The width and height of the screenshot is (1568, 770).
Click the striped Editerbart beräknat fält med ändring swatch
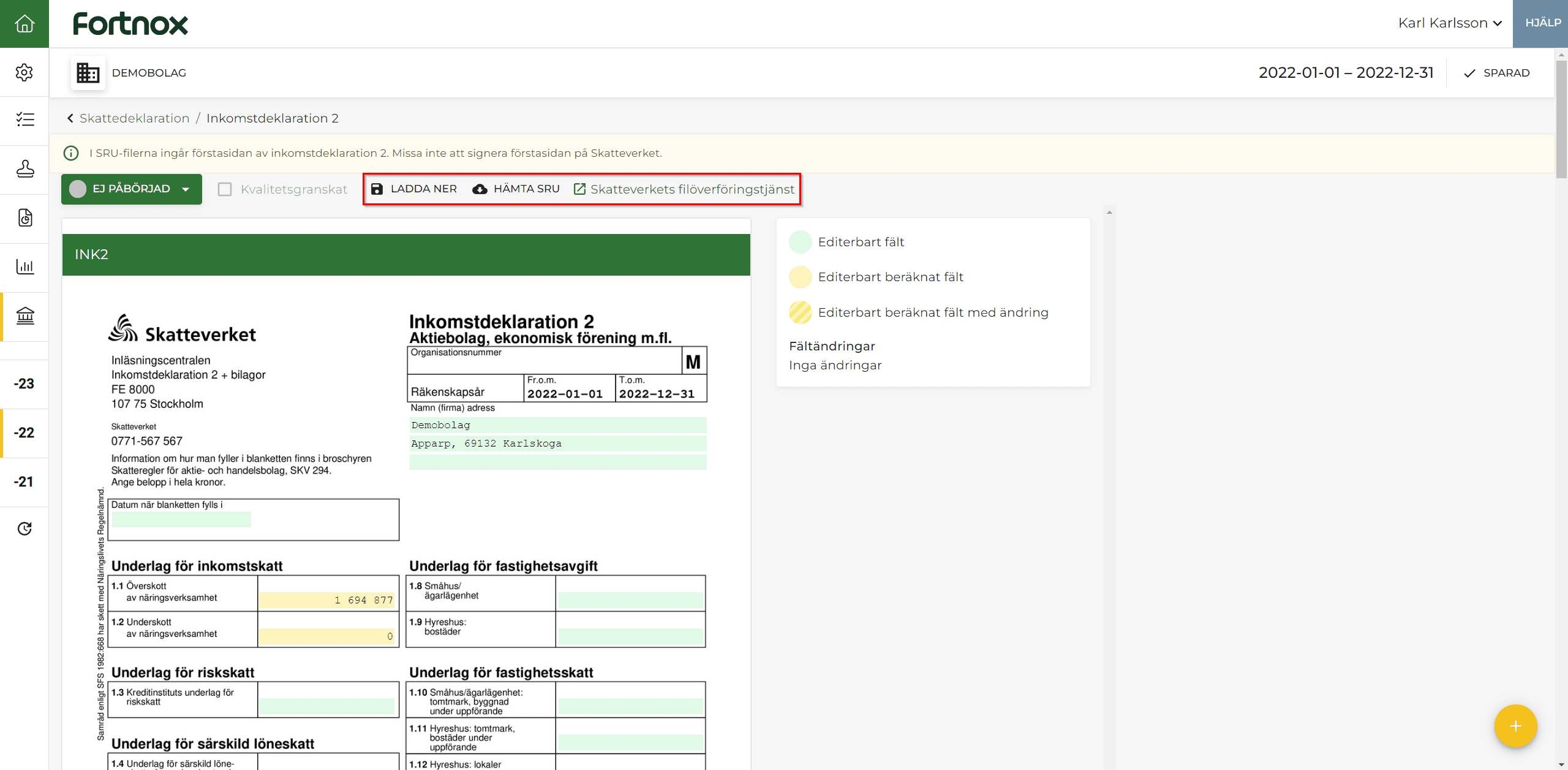pos(800,312)
